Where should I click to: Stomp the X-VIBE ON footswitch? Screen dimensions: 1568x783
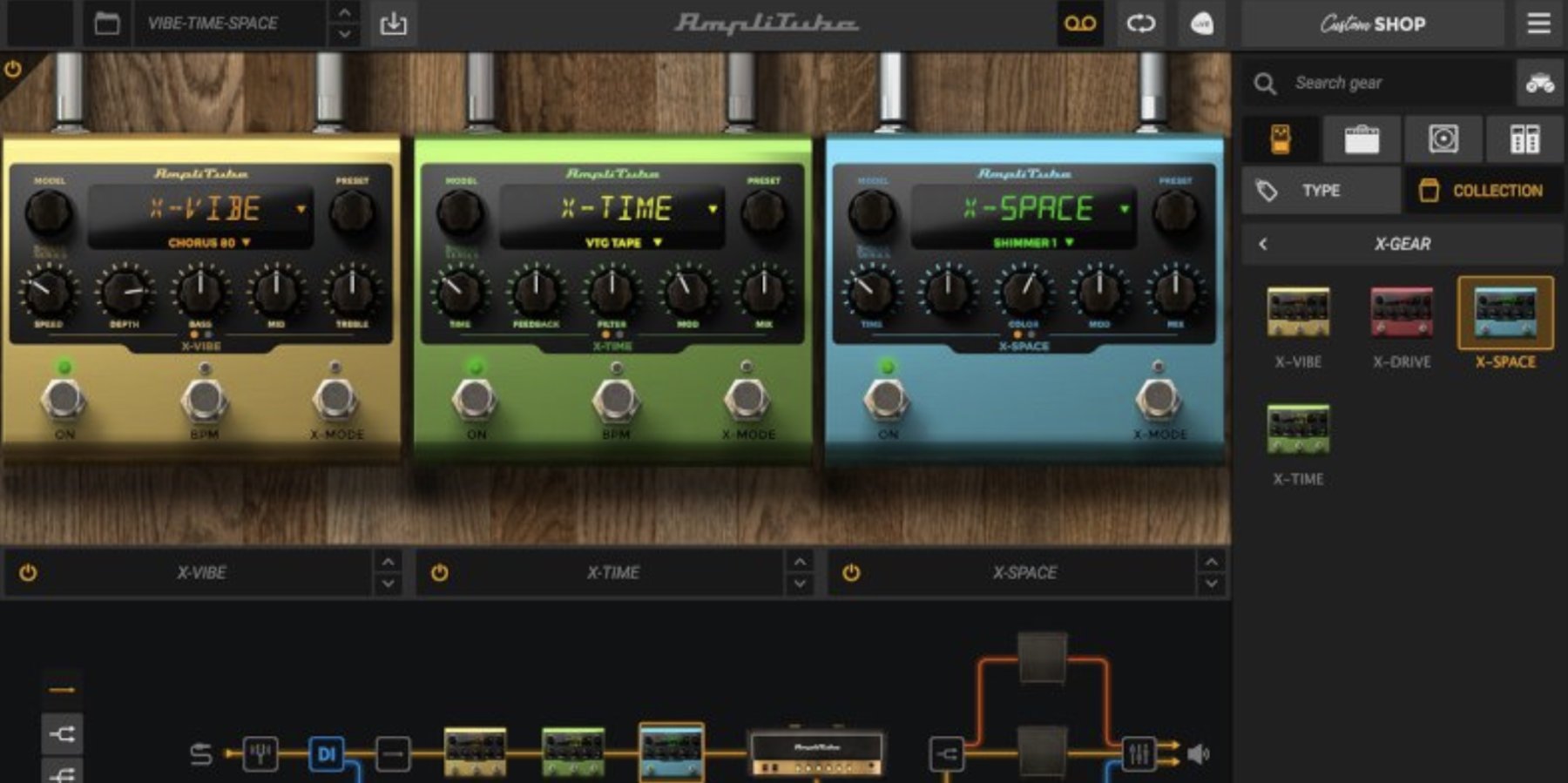pos(63,400)
